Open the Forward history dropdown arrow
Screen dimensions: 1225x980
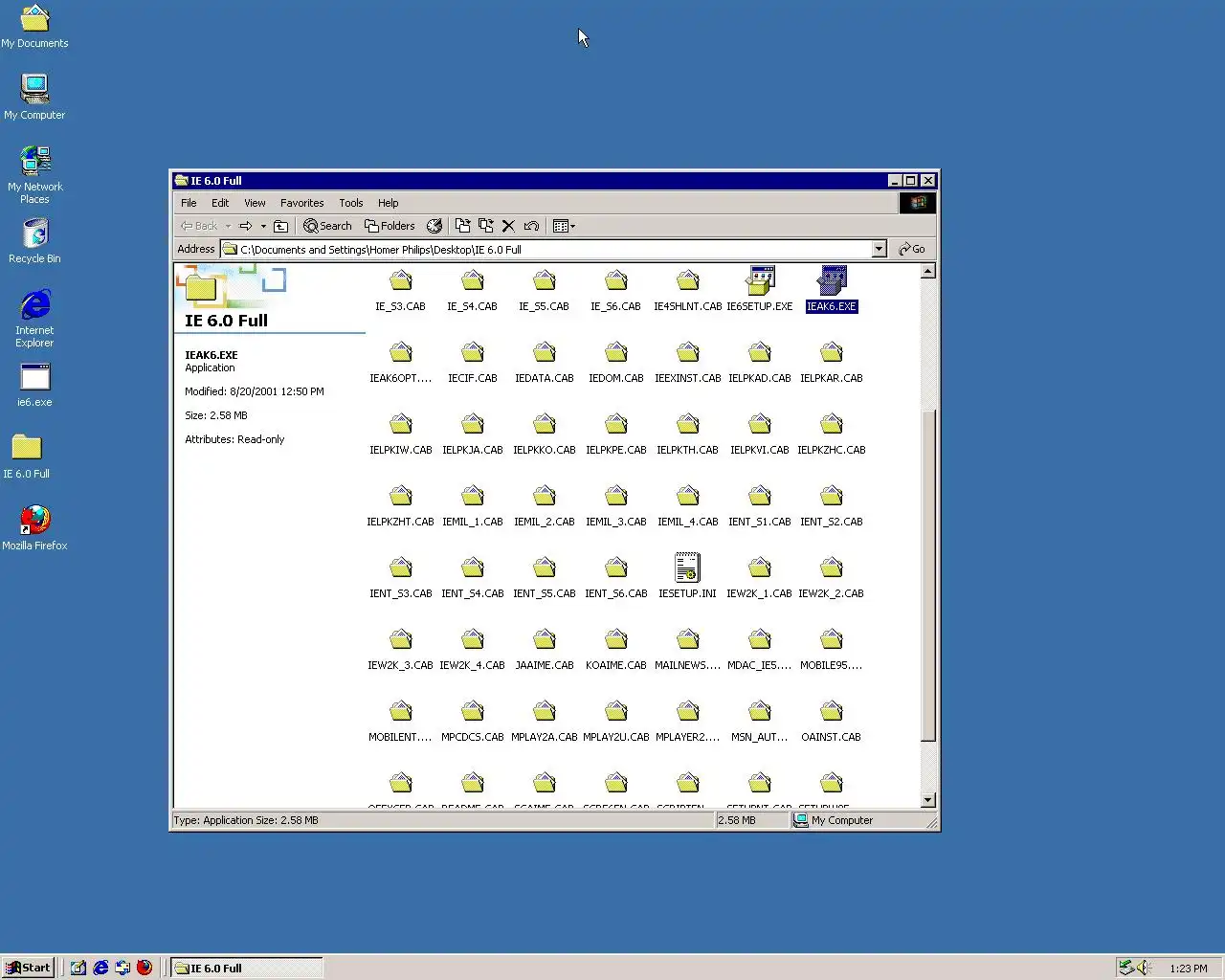[x=263, y=226]
